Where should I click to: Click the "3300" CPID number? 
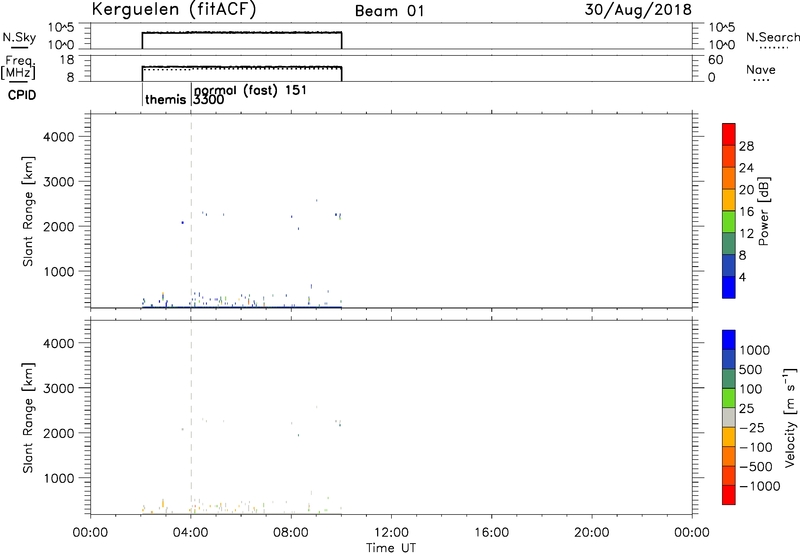209,100
